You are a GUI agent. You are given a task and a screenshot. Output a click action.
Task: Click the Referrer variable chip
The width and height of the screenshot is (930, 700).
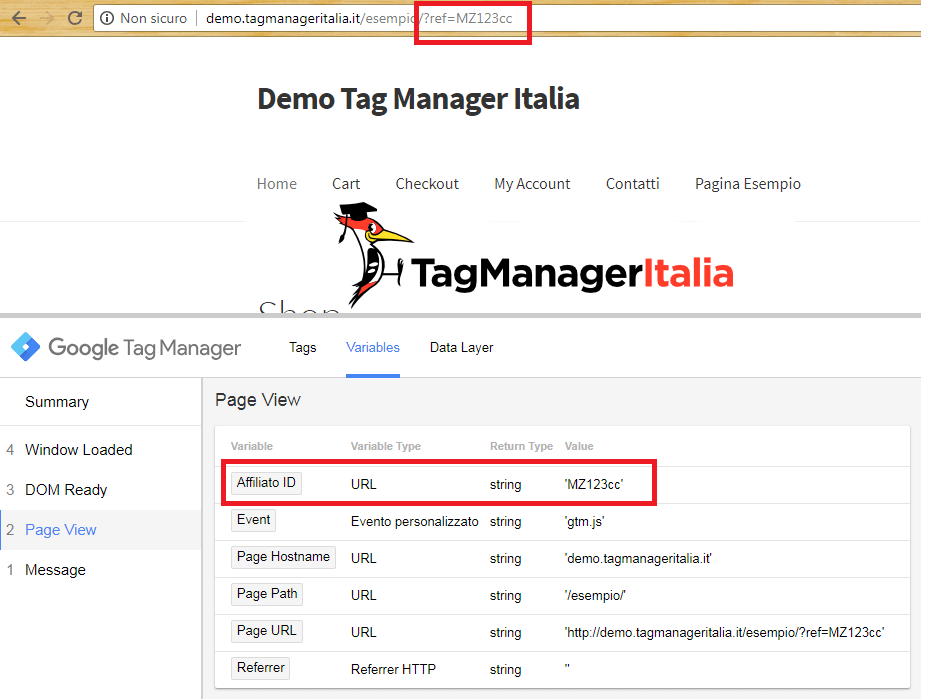click(x=260, y=668)
